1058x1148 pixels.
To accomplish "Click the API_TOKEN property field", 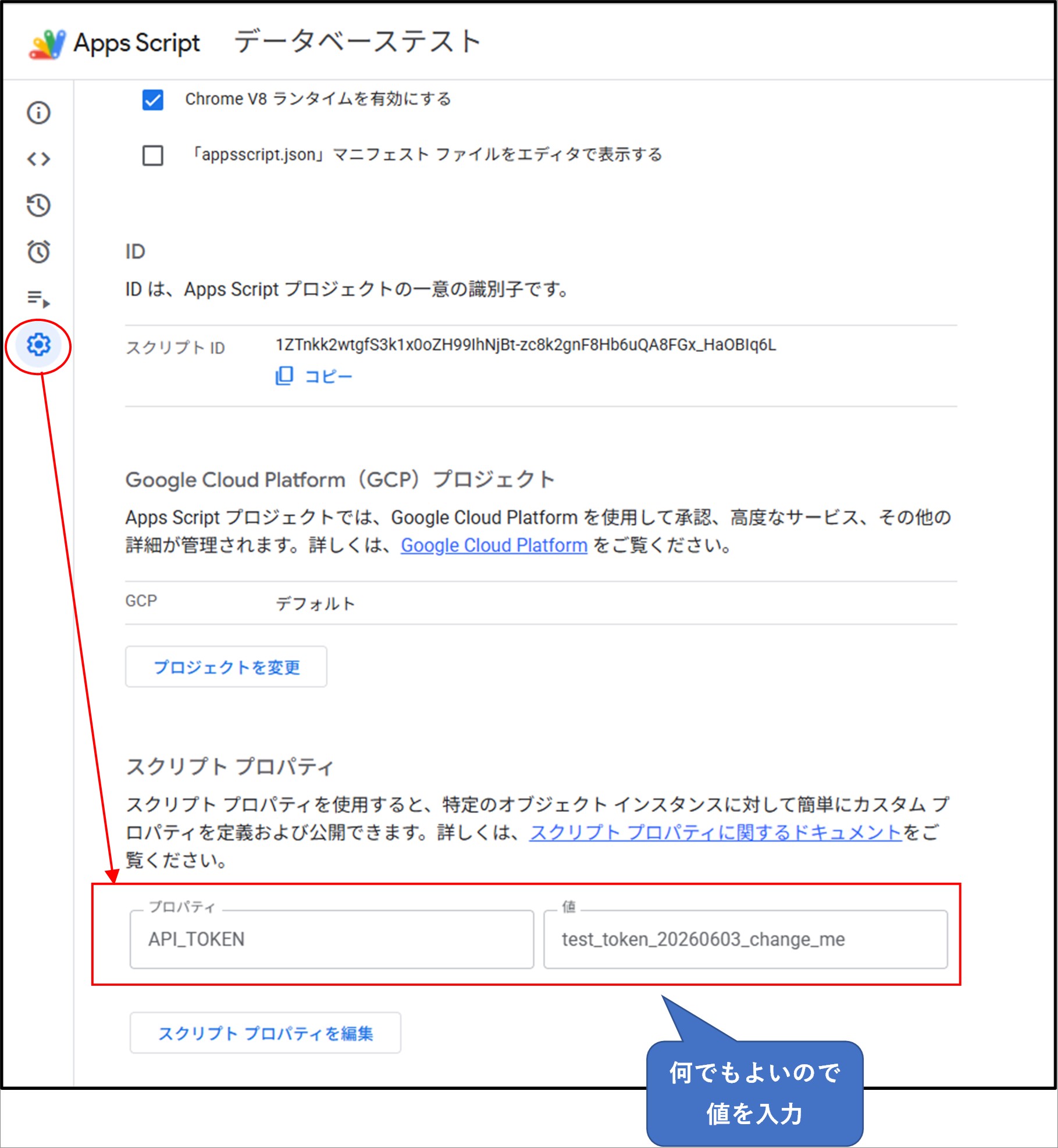I will 332,939.
